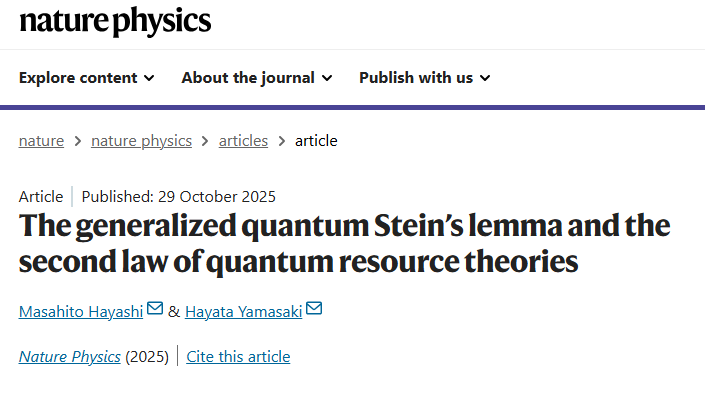The width and height of the screenshot is (705, 402).
Task: Click the Nature Physics logo
Action: [x=115, y=20]
